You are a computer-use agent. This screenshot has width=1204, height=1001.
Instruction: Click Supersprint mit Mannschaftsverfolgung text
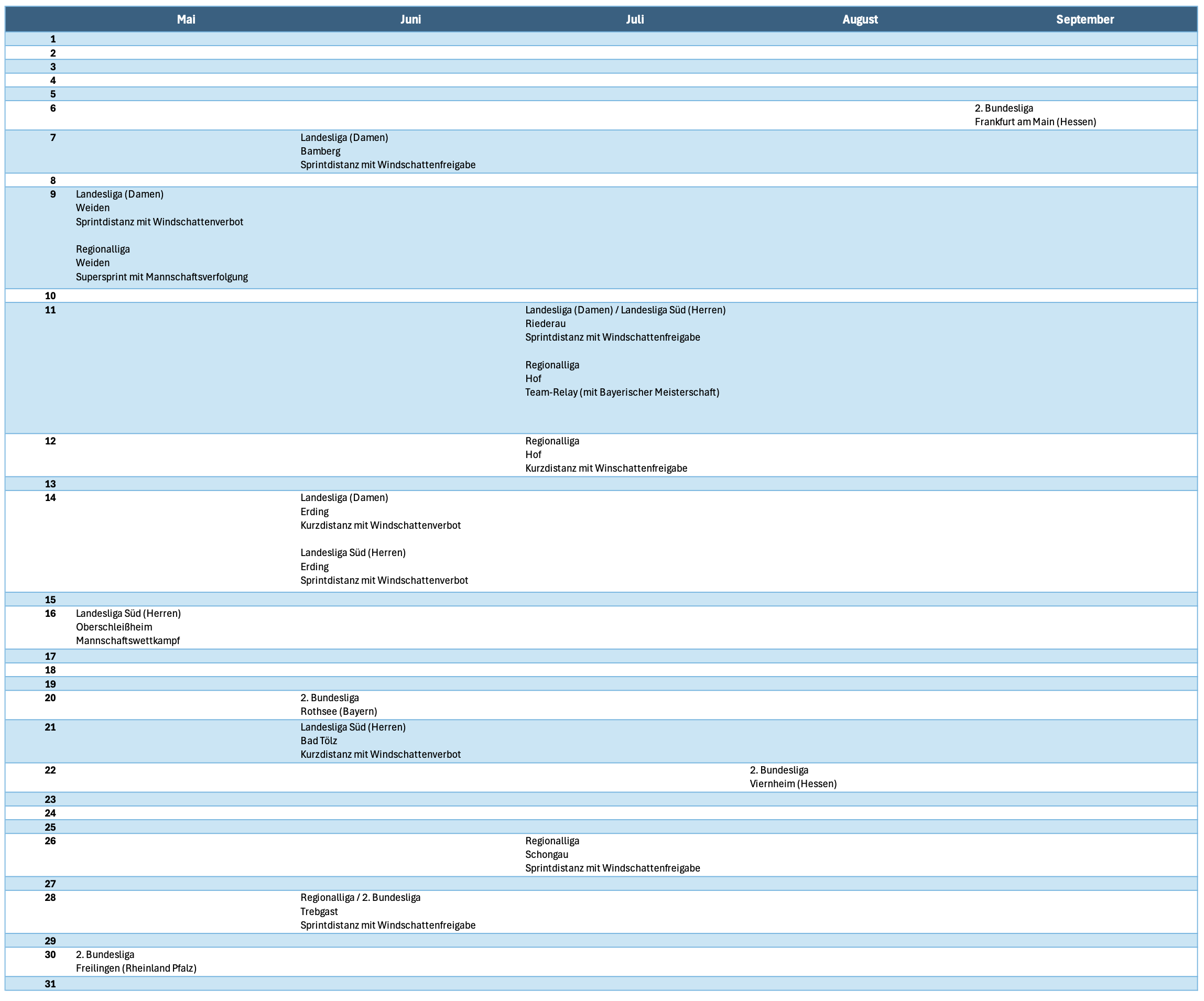coord(161,277)
